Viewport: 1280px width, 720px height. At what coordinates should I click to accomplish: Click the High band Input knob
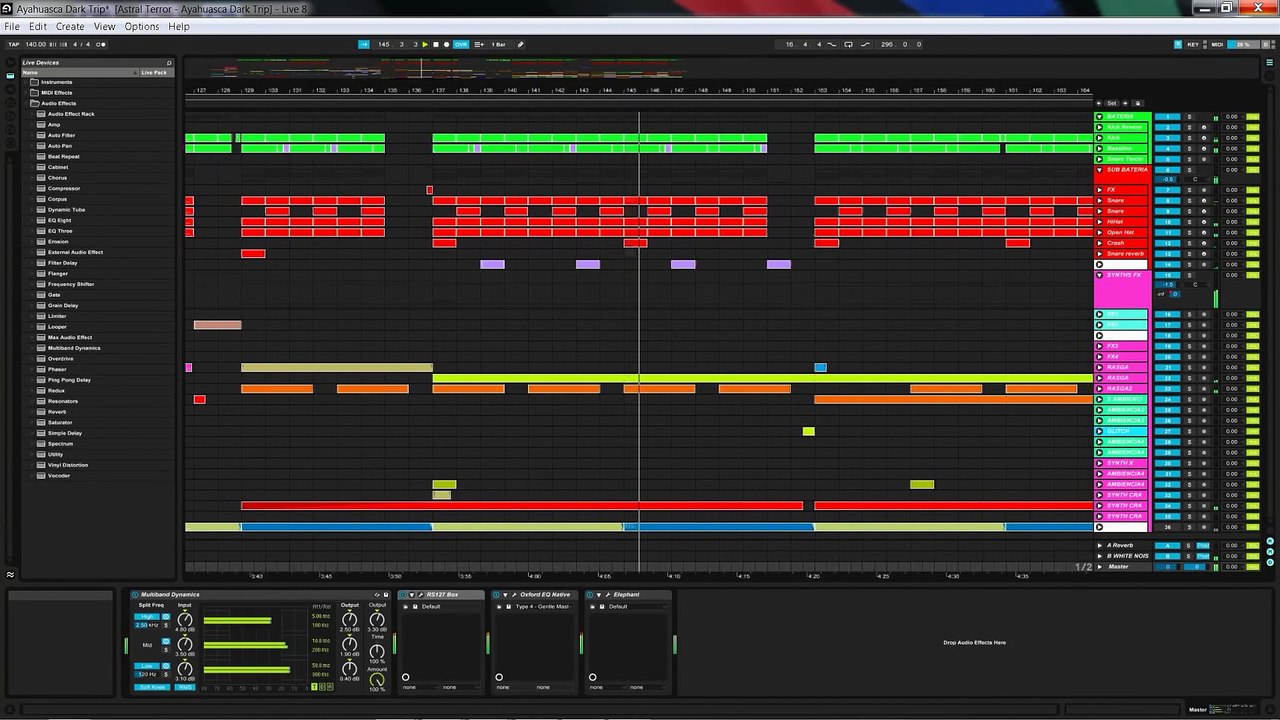185,620
